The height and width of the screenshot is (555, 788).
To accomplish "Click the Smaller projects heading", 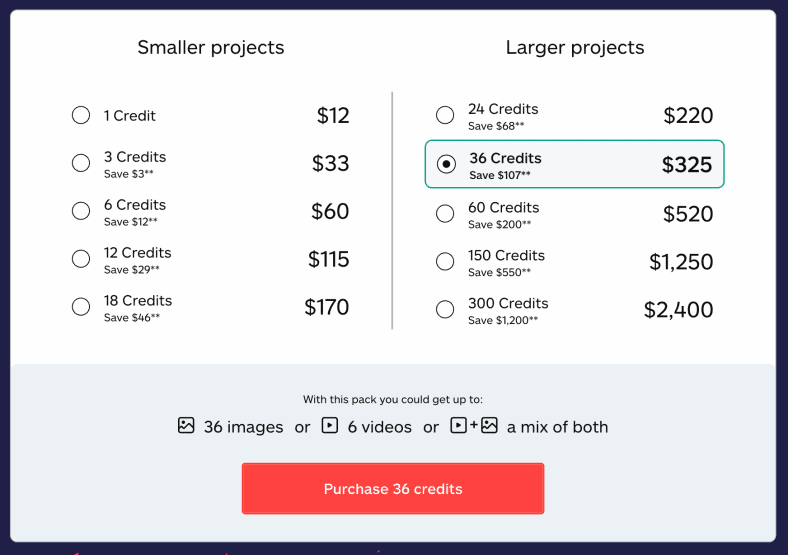I will [x=211, y=48].
